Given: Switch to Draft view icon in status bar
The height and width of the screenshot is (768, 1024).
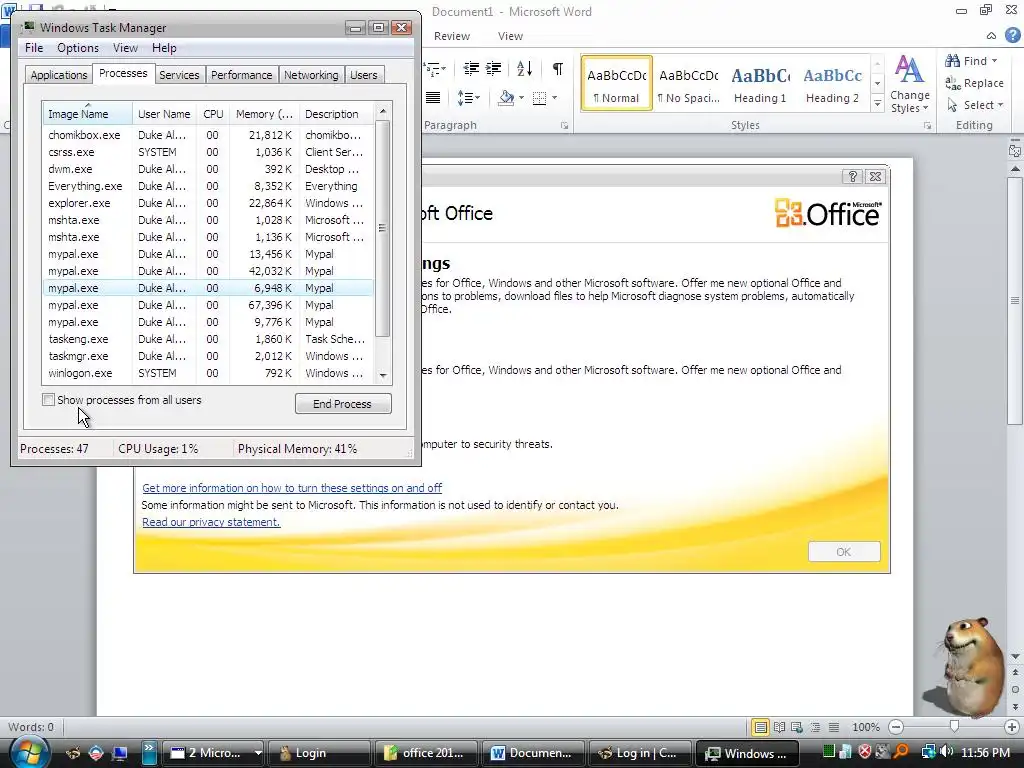Looking at the screenshot, I should (834, 727).
